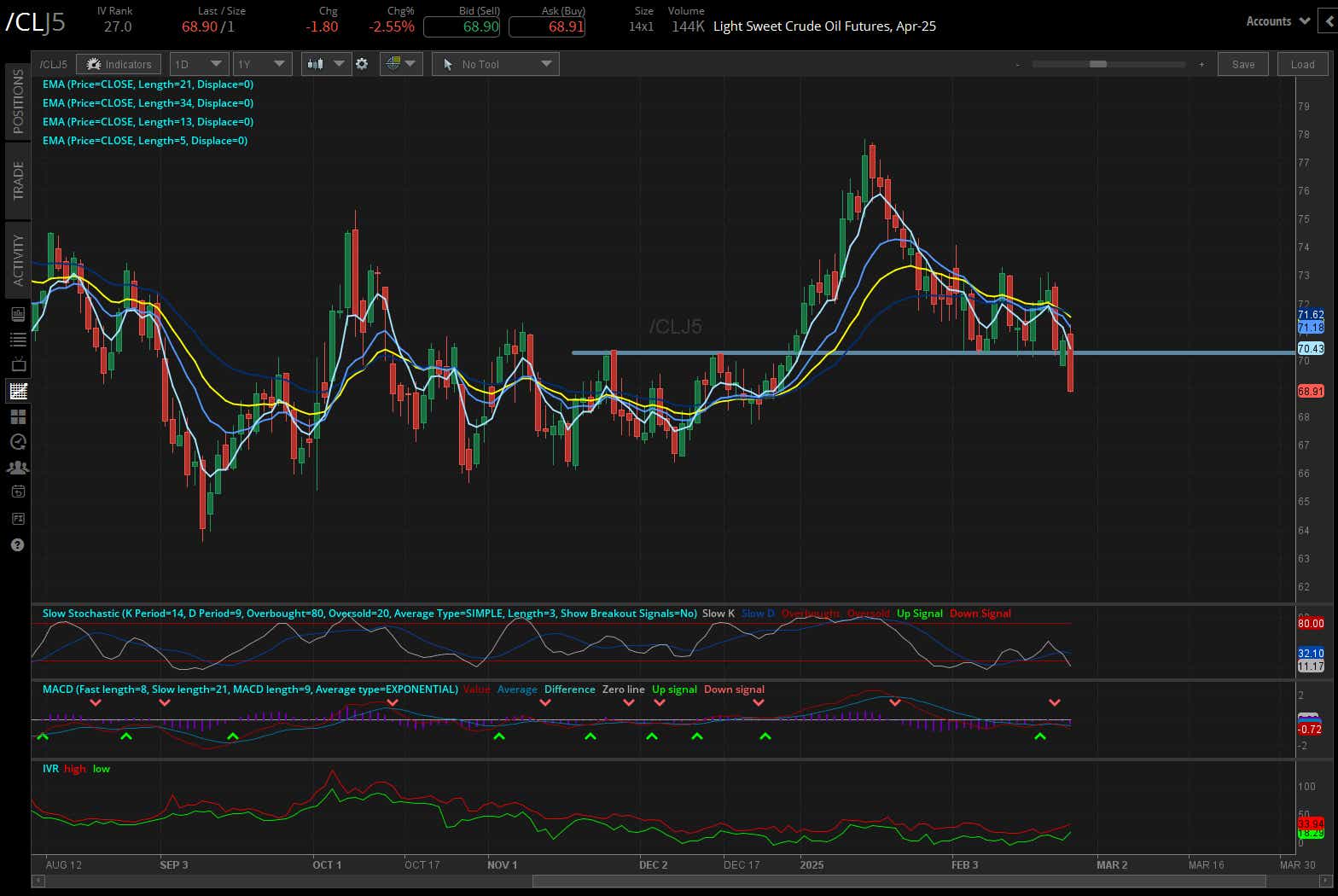Open the chart settings gear icon
The height and width of the screenshot is (896, 1338).
pyautogui.click(x=362, y=64)
